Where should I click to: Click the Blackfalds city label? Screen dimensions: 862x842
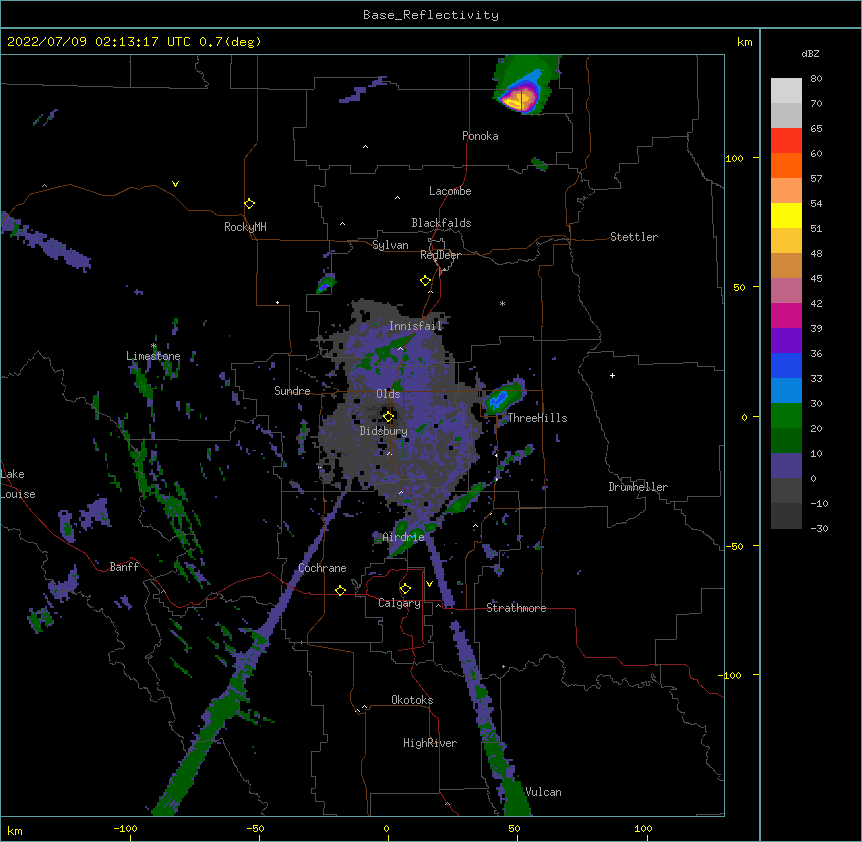[441, 223]
